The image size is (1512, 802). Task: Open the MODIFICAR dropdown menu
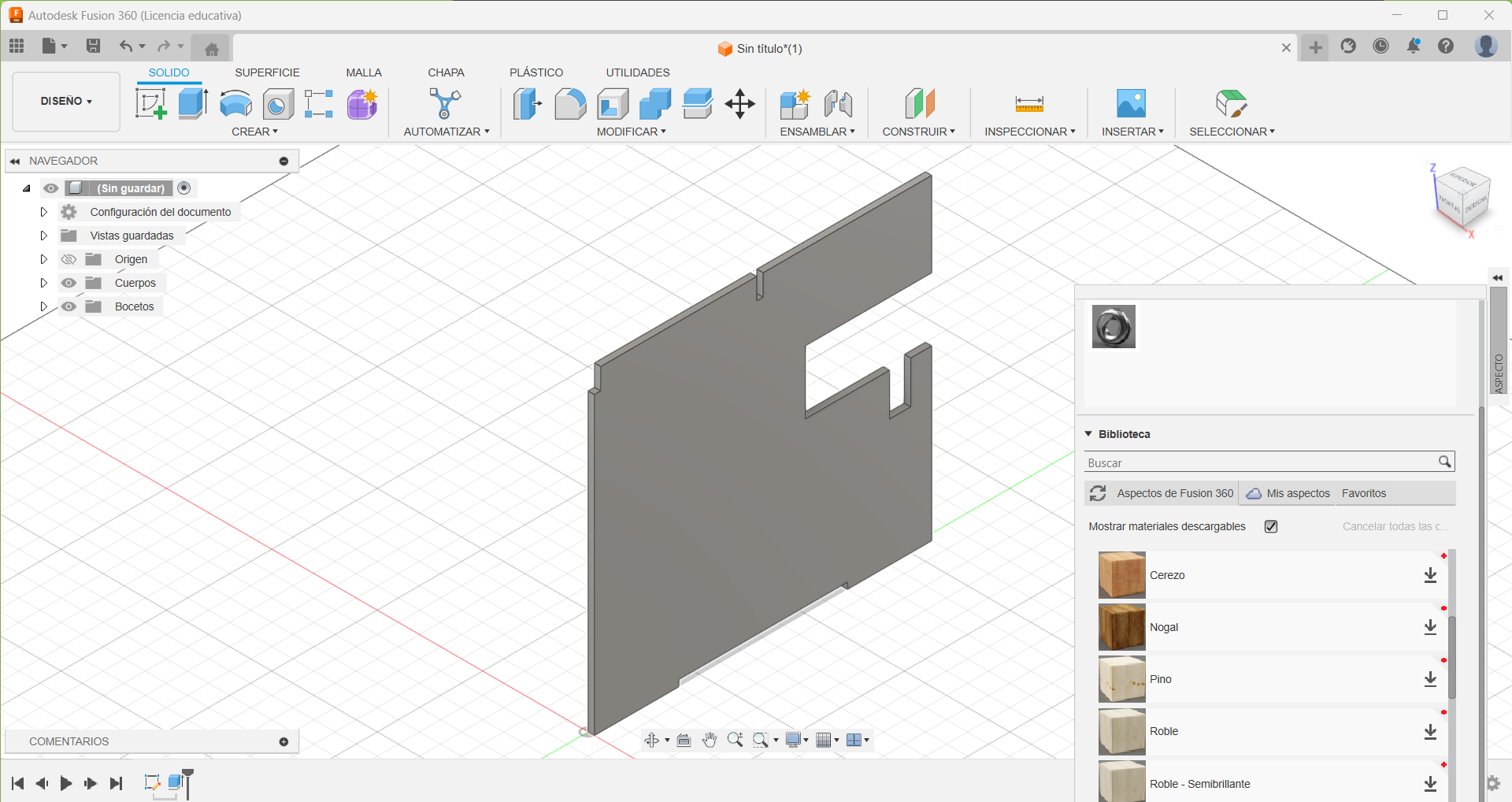[631, 132]
